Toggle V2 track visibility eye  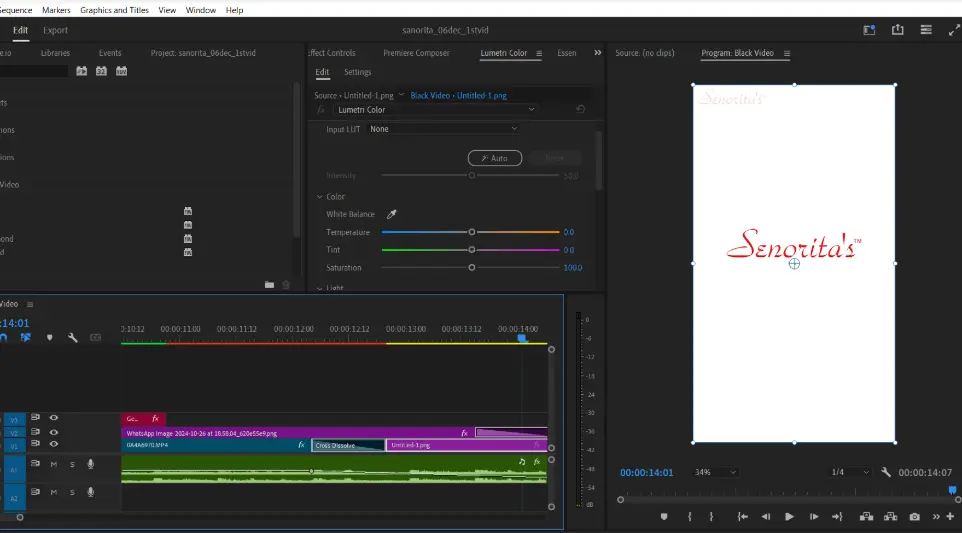[54, 432]
